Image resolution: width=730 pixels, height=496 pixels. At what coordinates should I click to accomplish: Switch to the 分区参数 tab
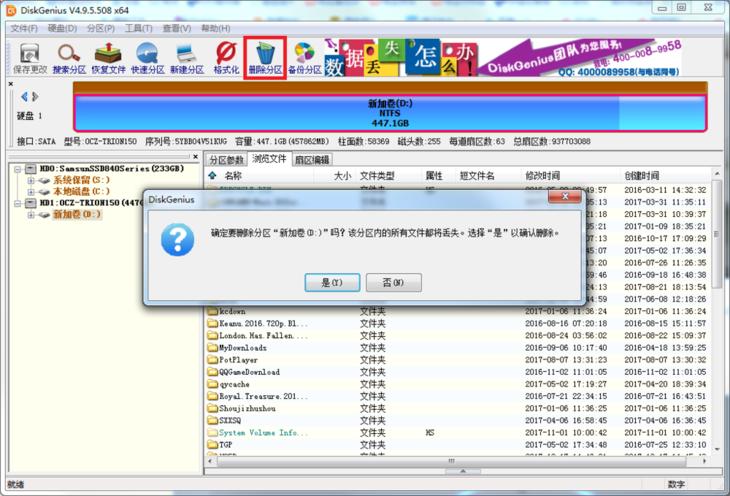pos(226,160)
